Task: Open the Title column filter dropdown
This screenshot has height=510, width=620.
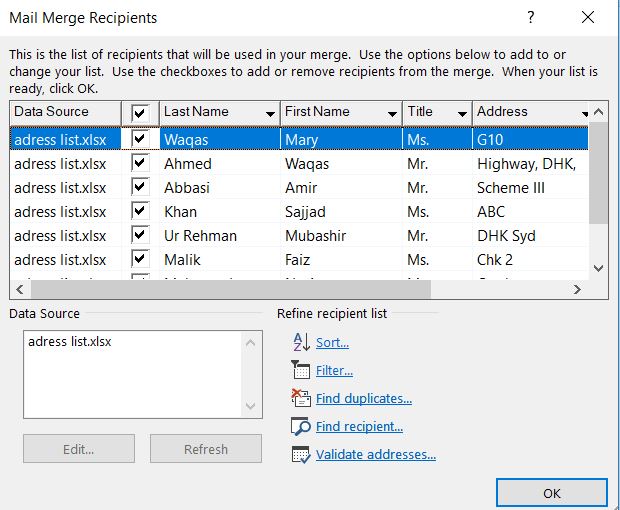Action: [462, 113]
